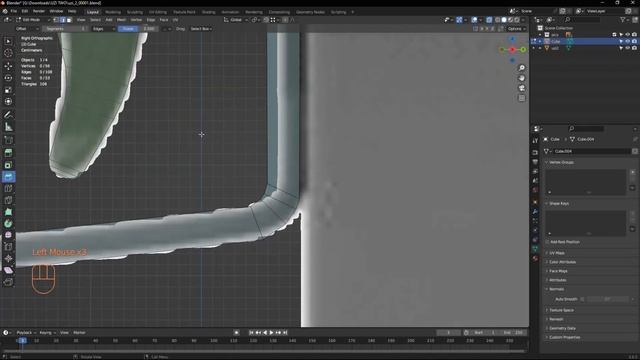Switch to rendered viewport shading

point(517,20)
